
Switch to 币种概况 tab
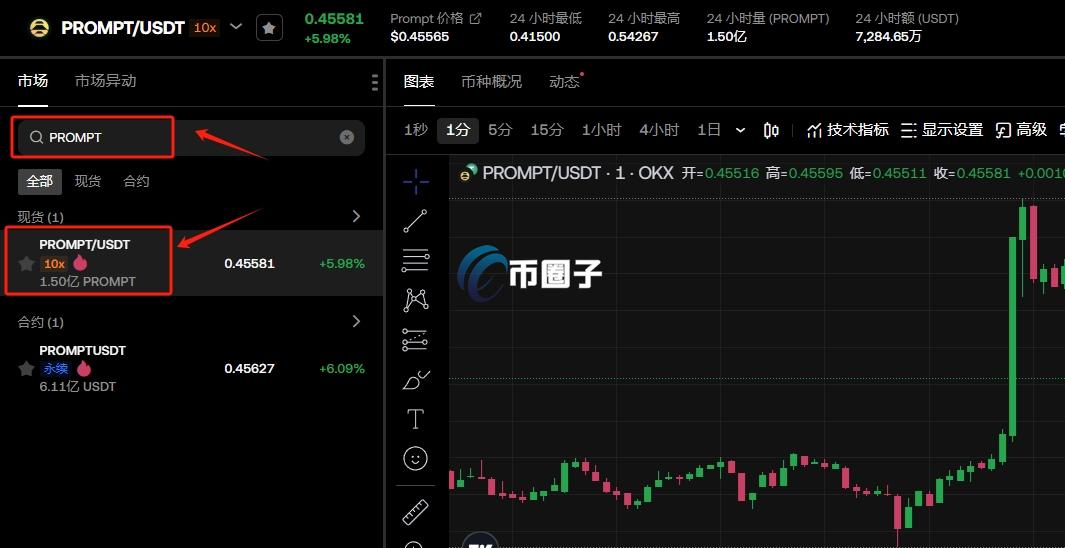492,81
